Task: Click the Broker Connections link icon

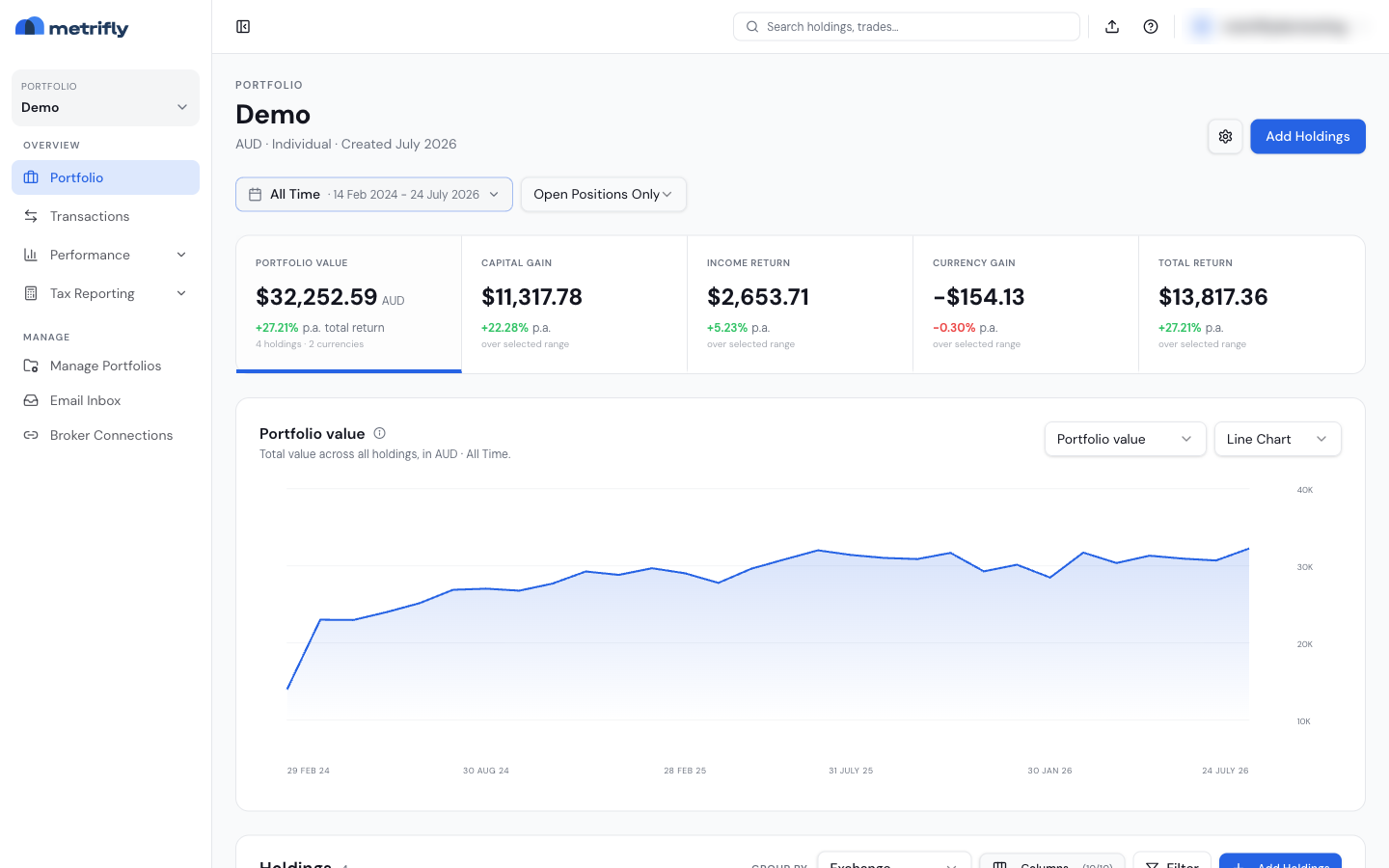Action: pos(31,435)
